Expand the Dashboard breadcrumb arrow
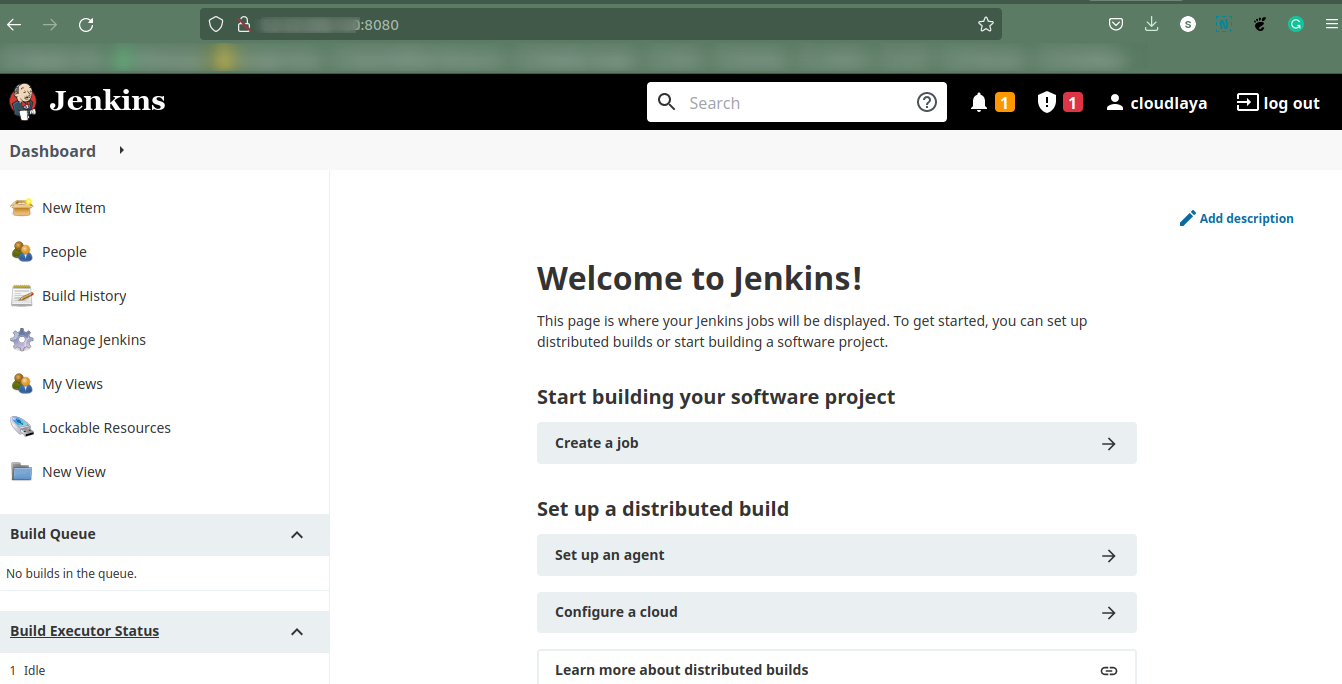 coord(122,150)
